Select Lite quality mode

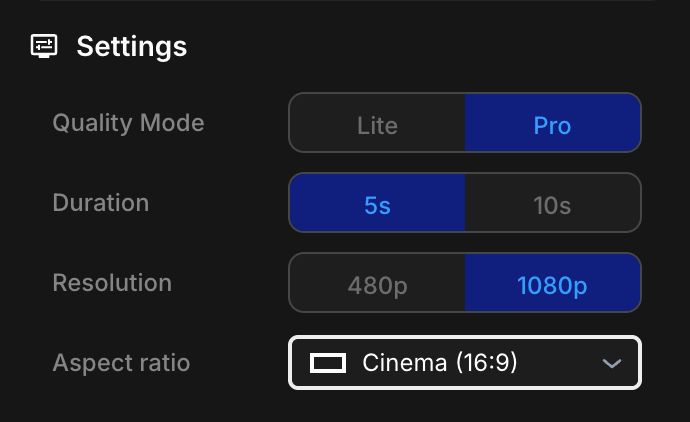tap(377, 125)
